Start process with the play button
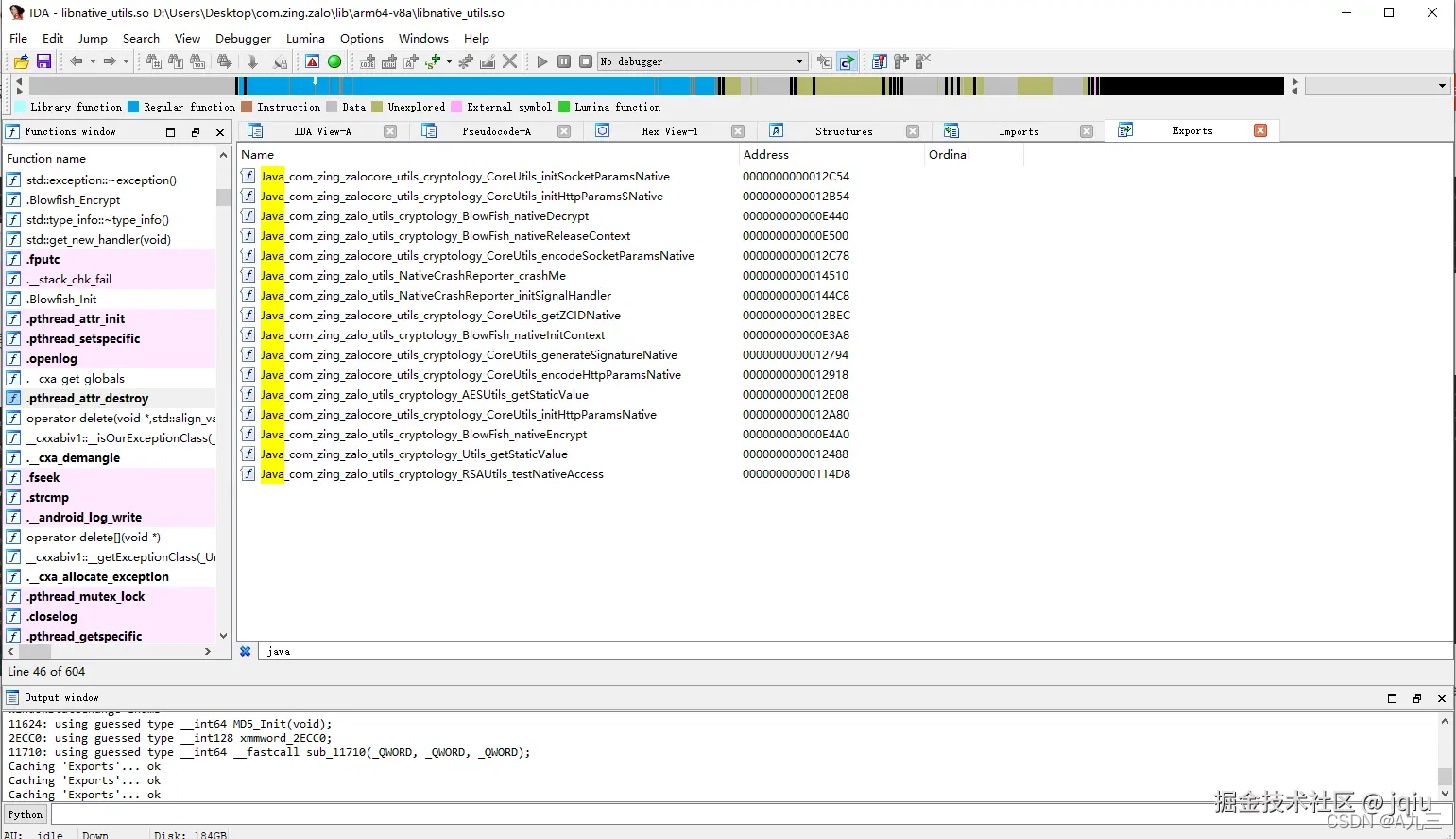The height and width of the screenshot is (839, 1456). pyautogui.click(x=542, y=61)
